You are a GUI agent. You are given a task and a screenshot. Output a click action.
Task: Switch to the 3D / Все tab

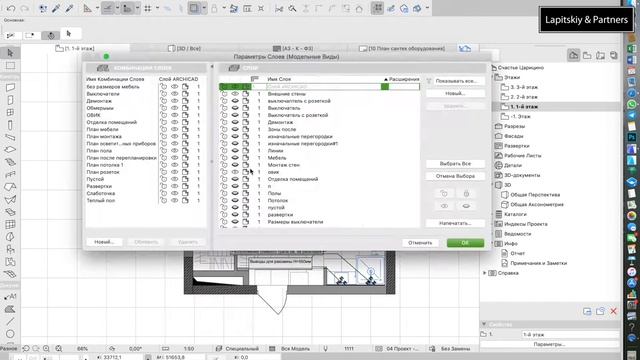pos(184,48)
